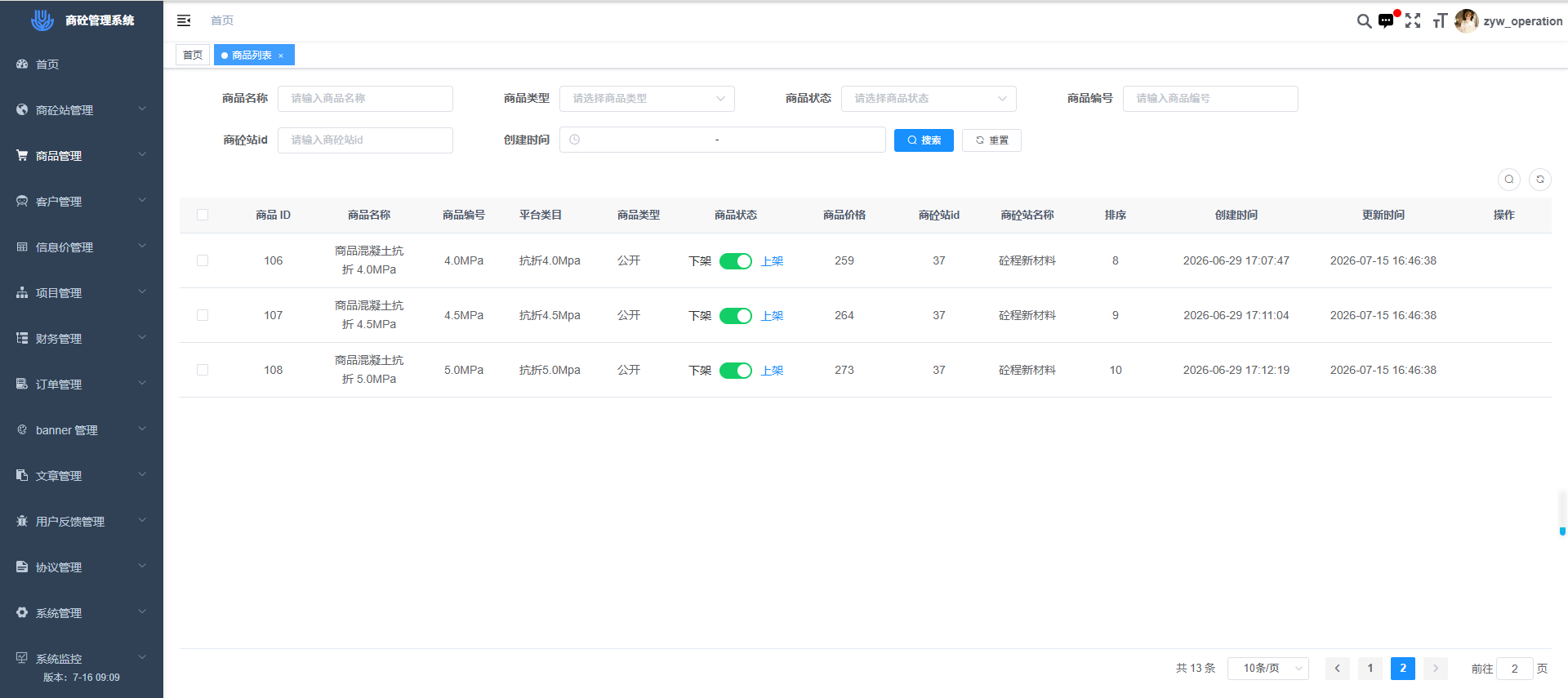Screen dimensions: 1568x698
Task: Open the header search magnifier icon
Action: [1364, 21]
